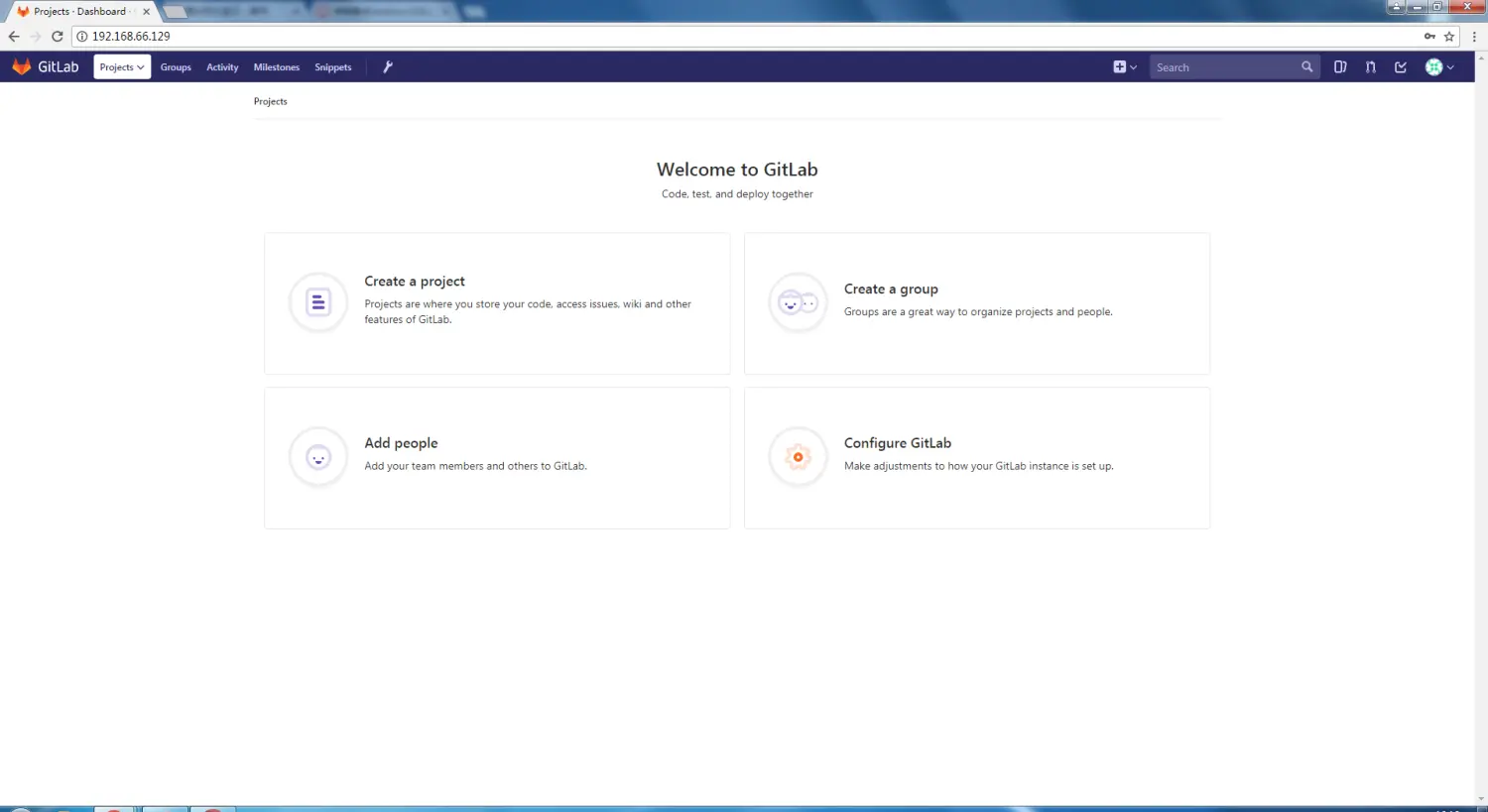Click the search magnifier icon
The image size is (1488, 812).
pyautogui.click(x=1307, y=66)
